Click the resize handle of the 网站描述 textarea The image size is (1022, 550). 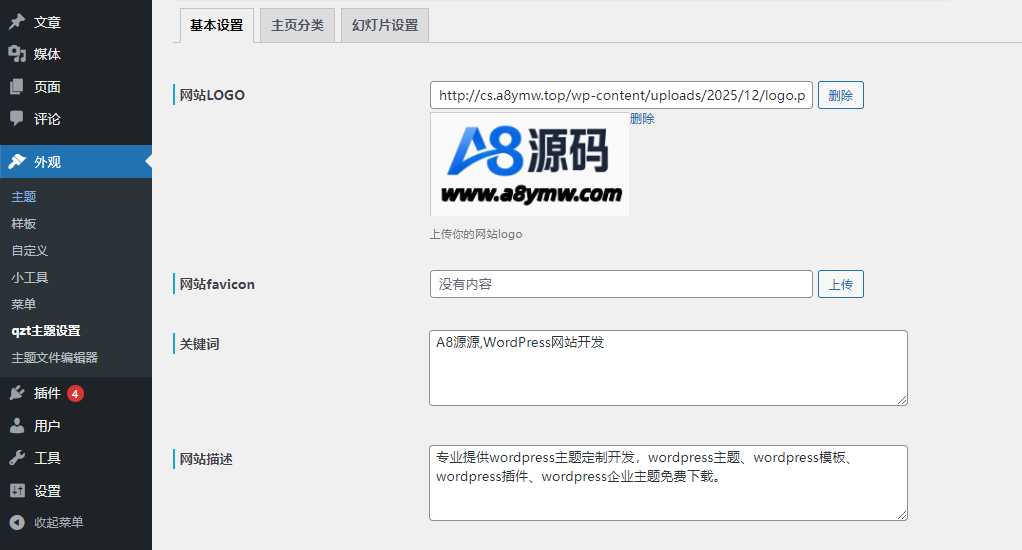click(902, 515)
